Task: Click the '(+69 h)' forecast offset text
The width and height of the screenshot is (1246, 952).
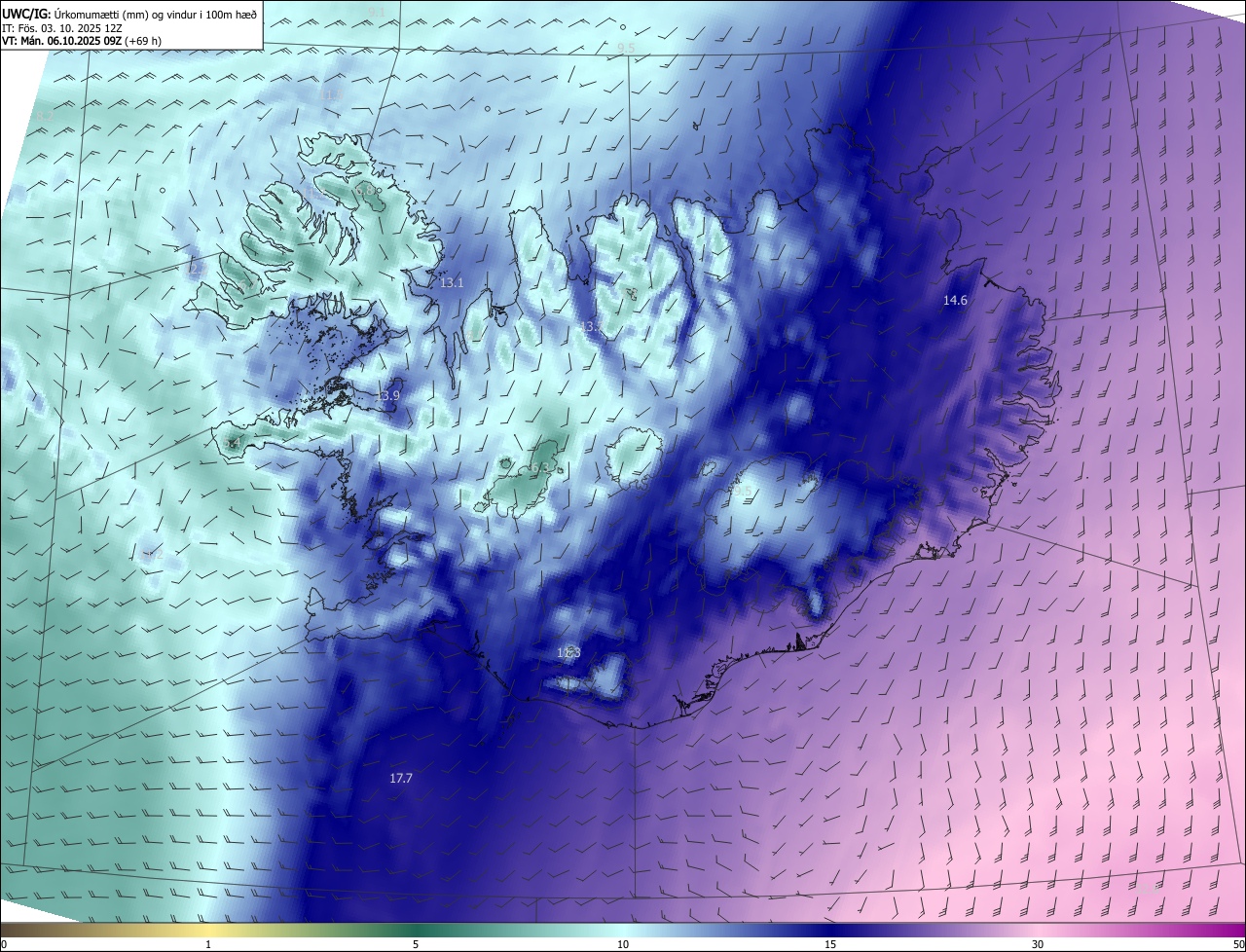Action: (x=143, y=41)
